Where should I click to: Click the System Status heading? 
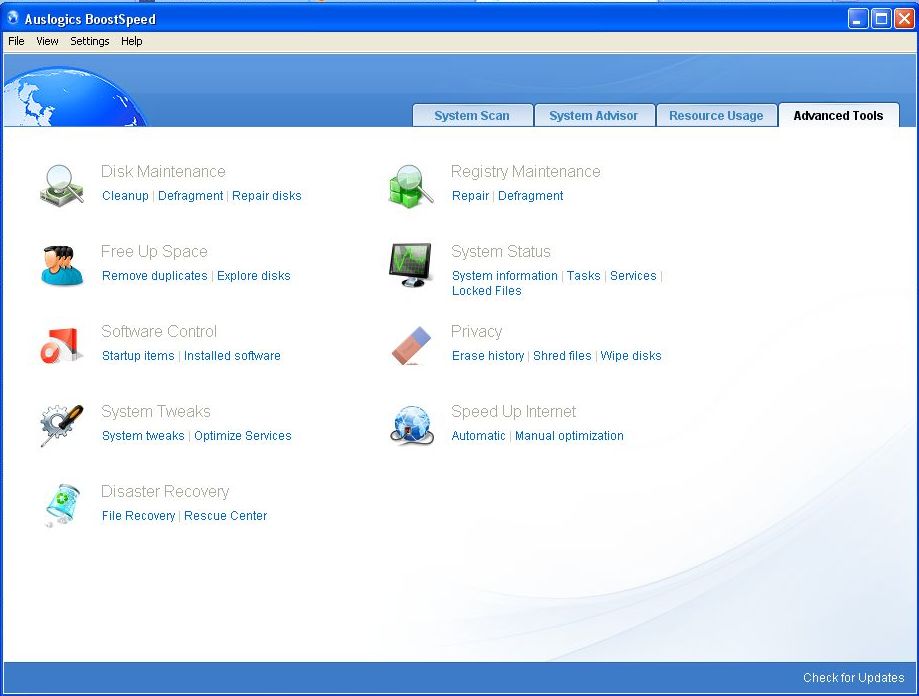point(501,251)
